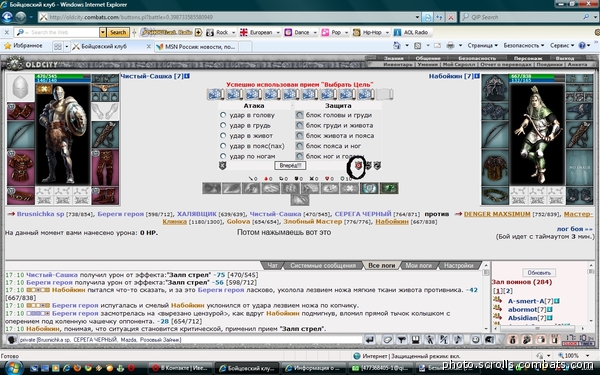
Task: Switch to the "Мои логи" tab
Action: pyautogui.click(x=419, y=265)
